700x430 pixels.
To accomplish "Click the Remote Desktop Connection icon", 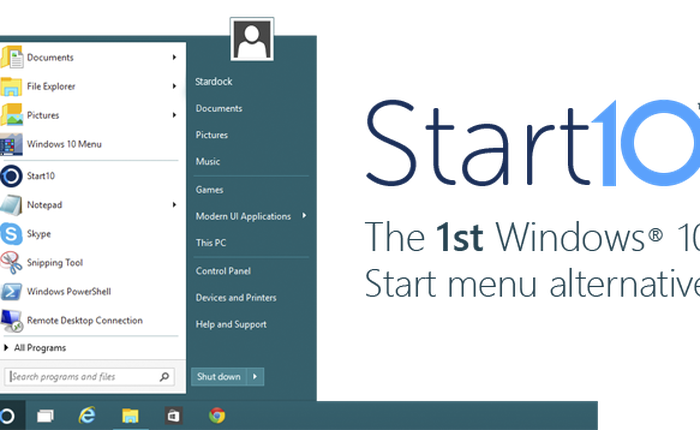I will coord(12,321).
